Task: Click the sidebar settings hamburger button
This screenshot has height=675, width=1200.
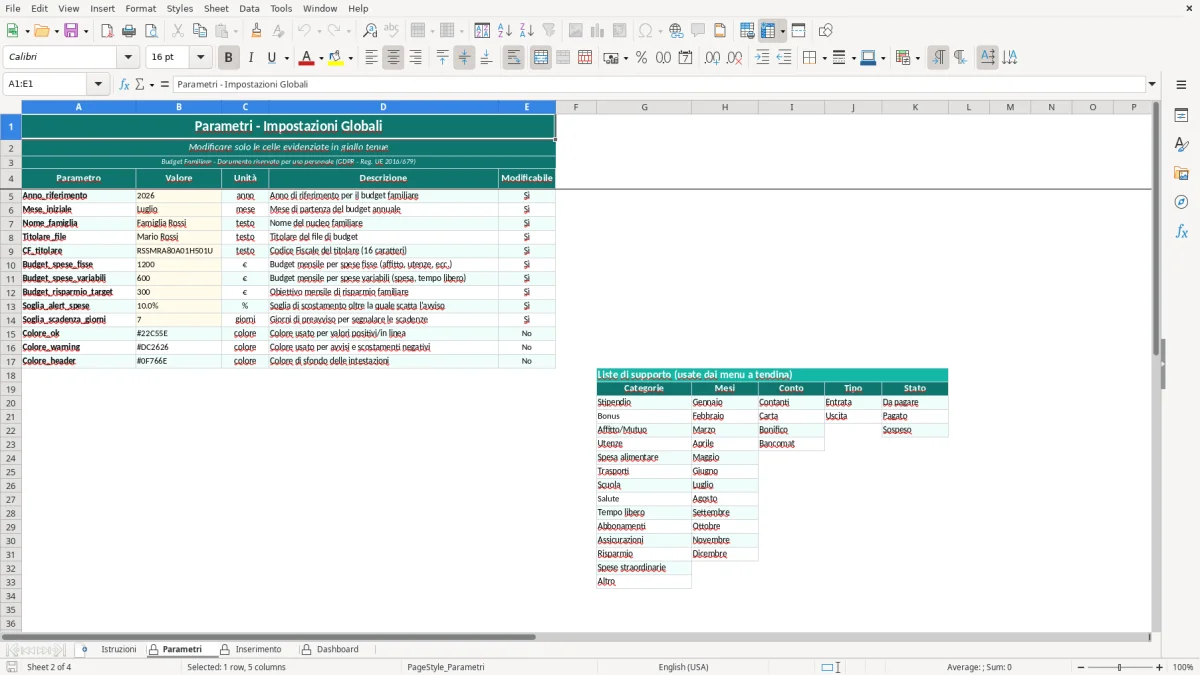Action: pyautogui.click(x=1181, y=84)
